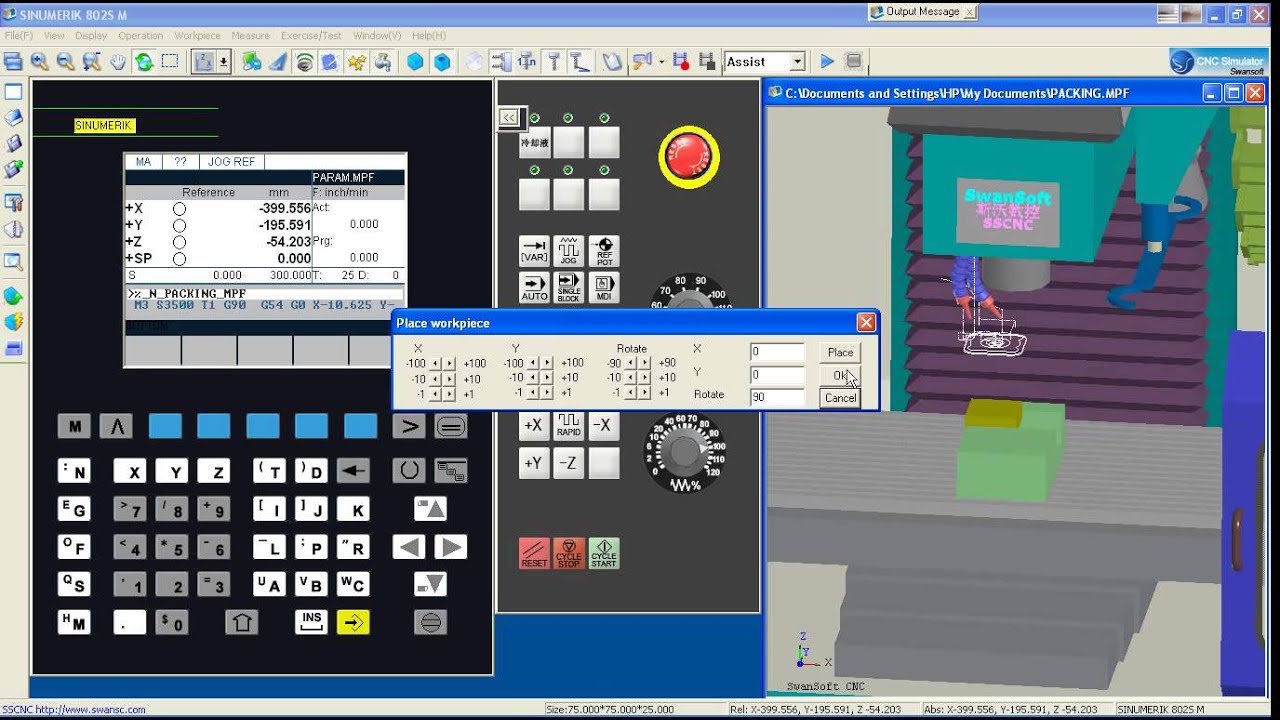Cancel the Place workpiece dialog

click(840, 398)
